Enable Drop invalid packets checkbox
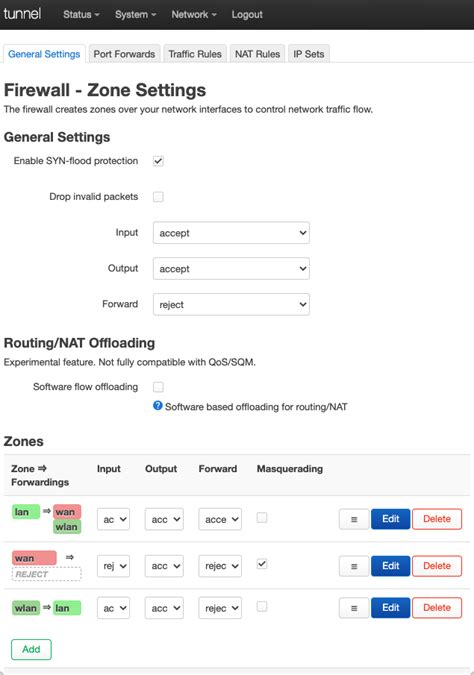 click(158, 197)
